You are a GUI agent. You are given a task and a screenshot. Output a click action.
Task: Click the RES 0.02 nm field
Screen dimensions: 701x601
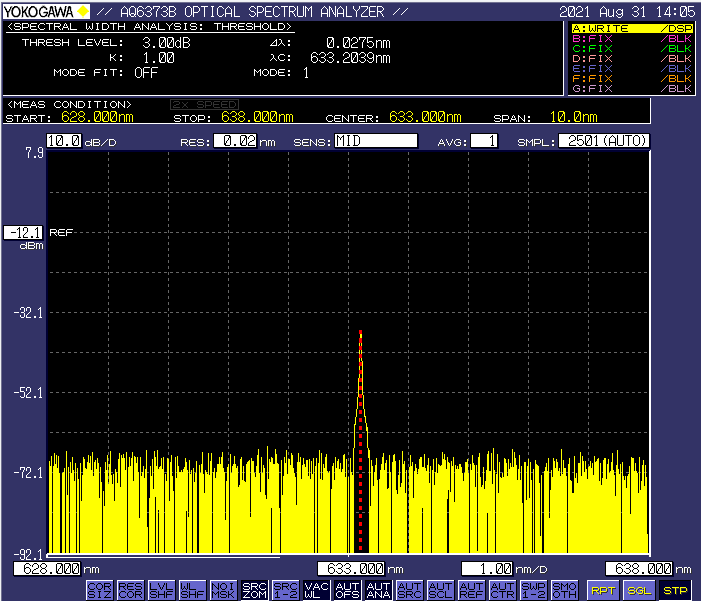[235, 141]
